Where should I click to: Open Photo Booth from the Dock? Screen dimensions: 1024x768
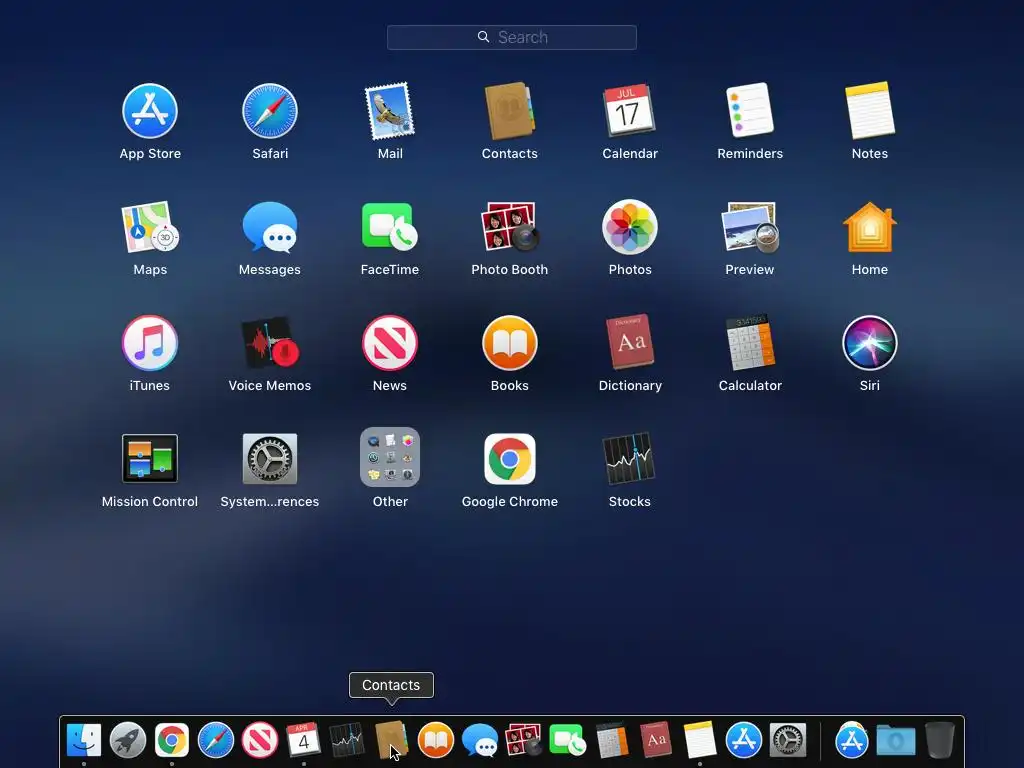[x=524, y=740]
